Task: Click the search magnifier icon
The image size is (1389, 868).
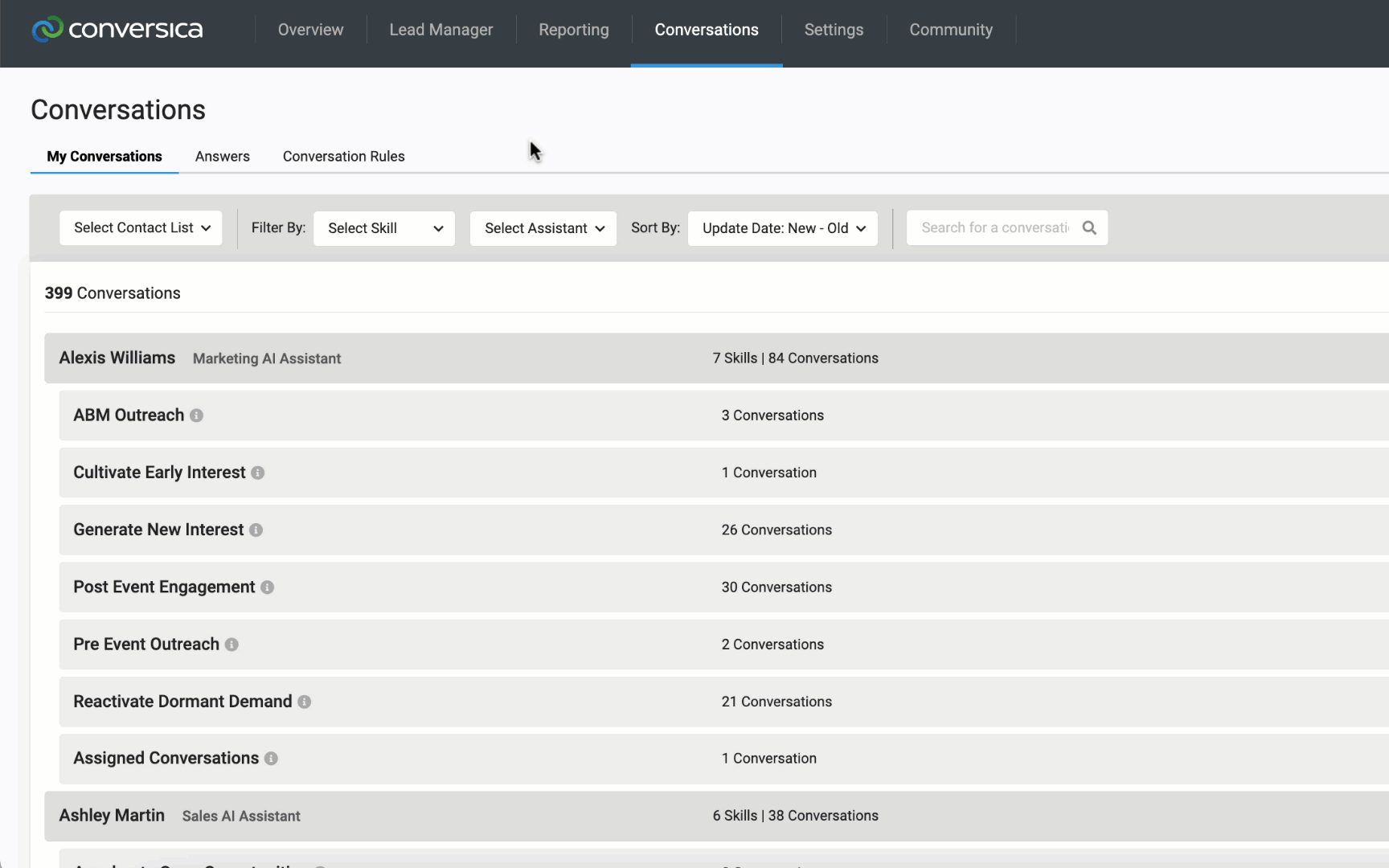Action: (x=1089, y=228)
